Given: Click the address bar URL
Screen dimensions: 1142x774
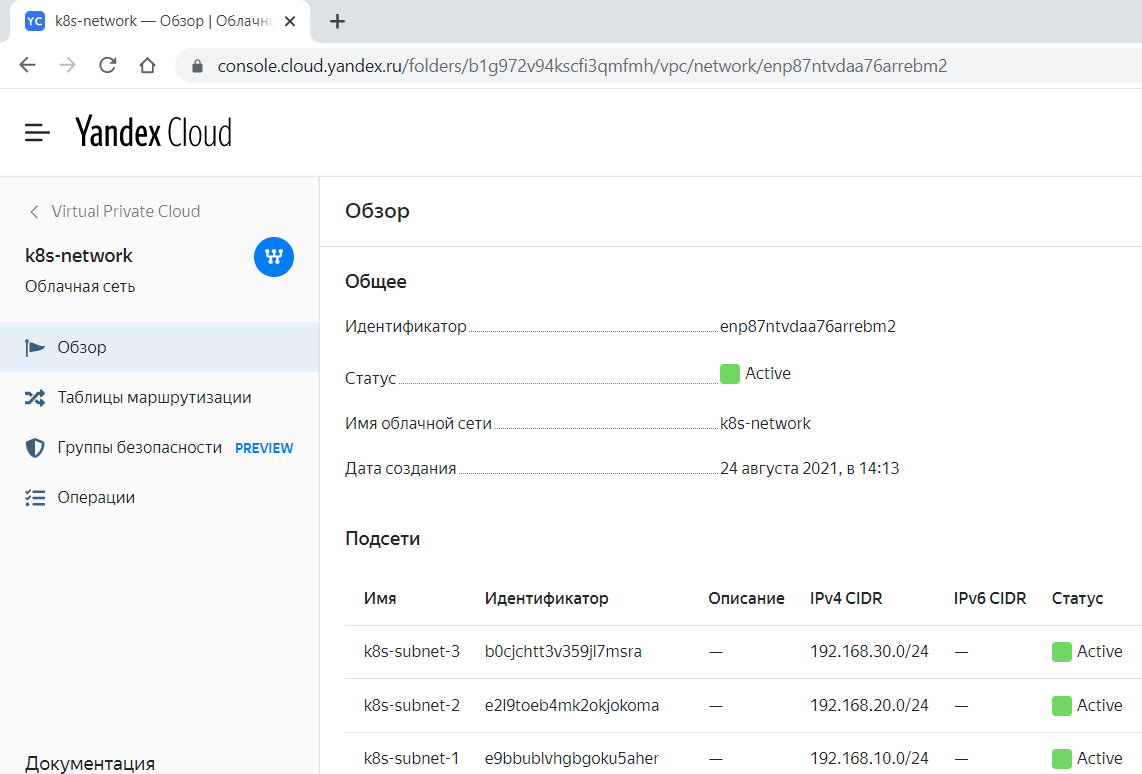Looking at the screenshot, I should [x=582, y=66].
